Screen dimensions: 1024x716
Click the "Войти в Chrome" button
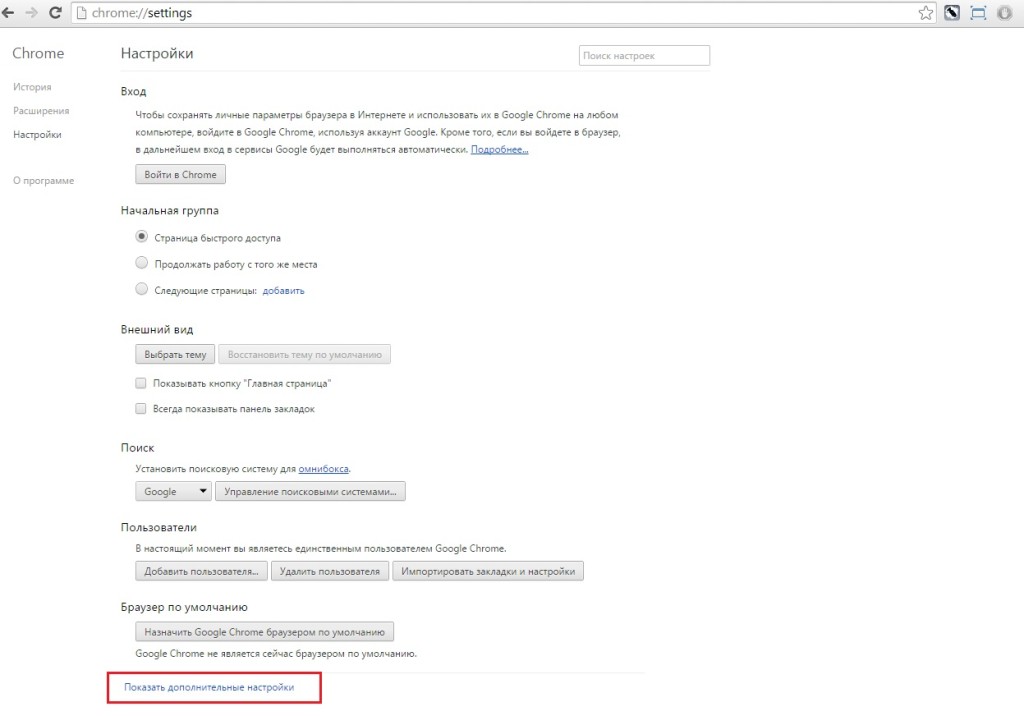(x=180, y=174)
